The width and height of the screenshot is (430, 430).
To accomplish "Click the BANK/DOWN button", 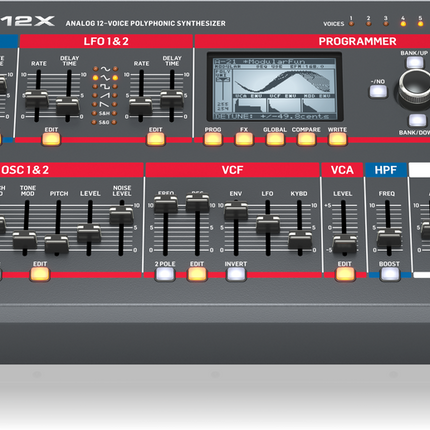I will pyautogui.click(x=417, y=120).
